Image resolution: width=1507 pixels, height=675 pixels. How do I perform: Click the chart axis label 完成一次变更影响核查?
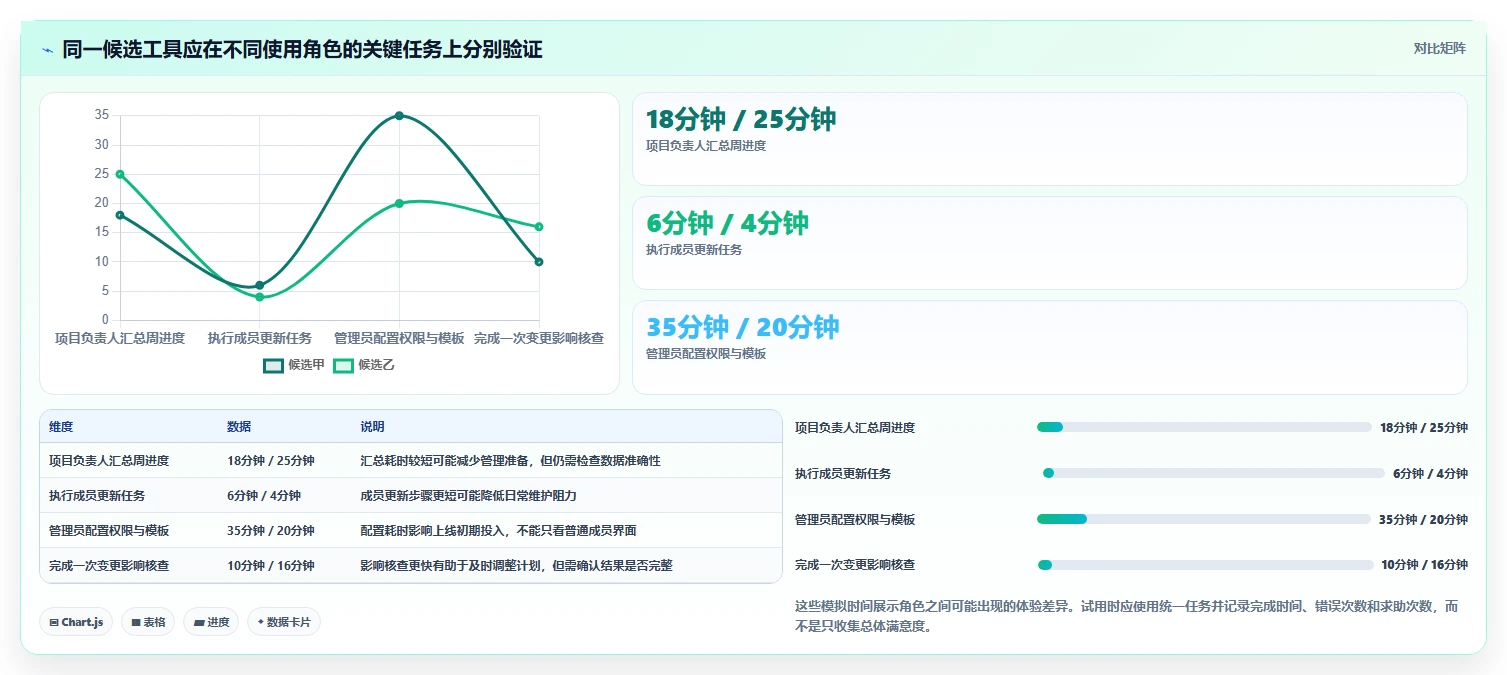[539, 338]
